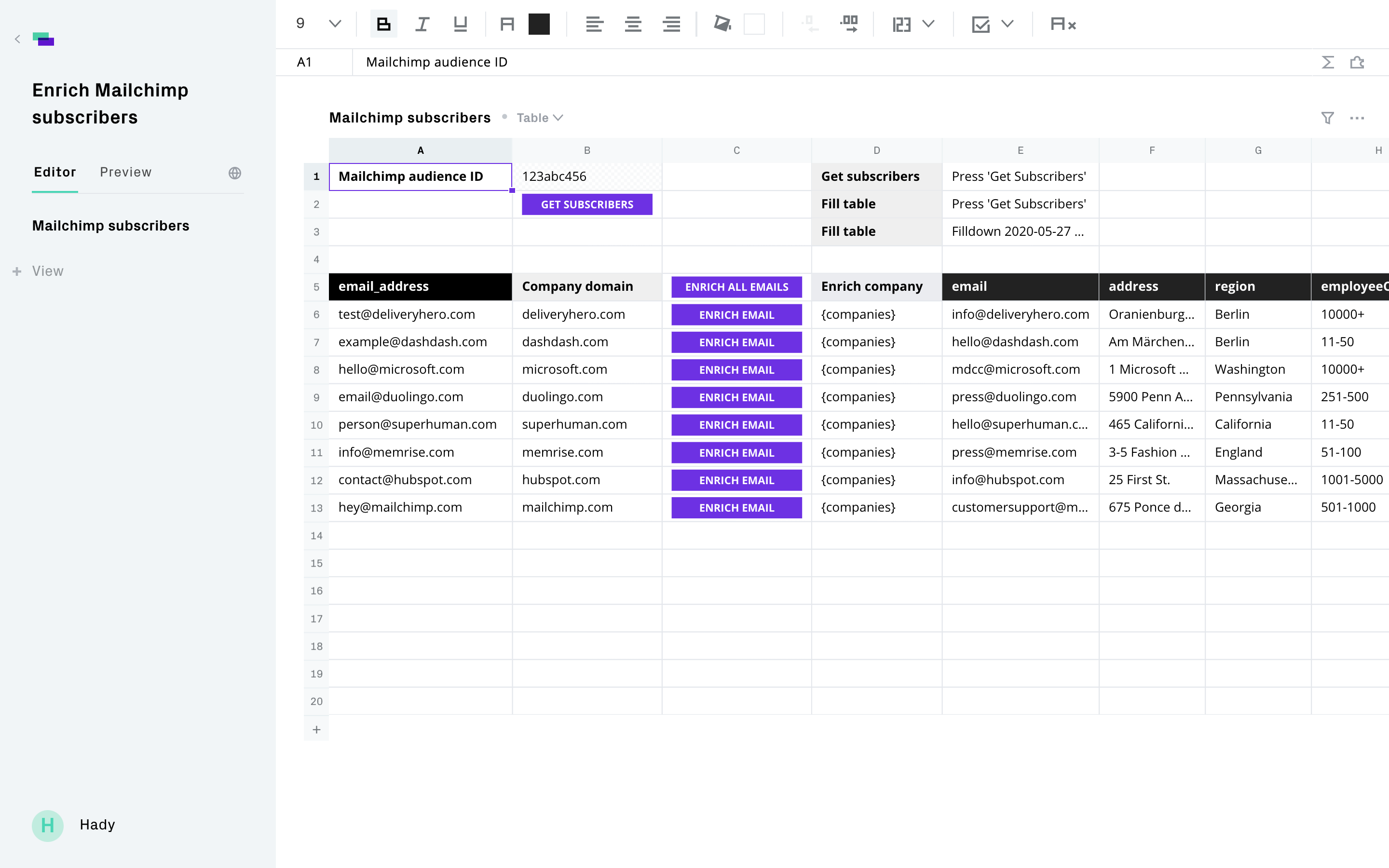Select the 1001-5000 employee count cell
Screen dimensions: 1389x868
[x=1350, y=480]
